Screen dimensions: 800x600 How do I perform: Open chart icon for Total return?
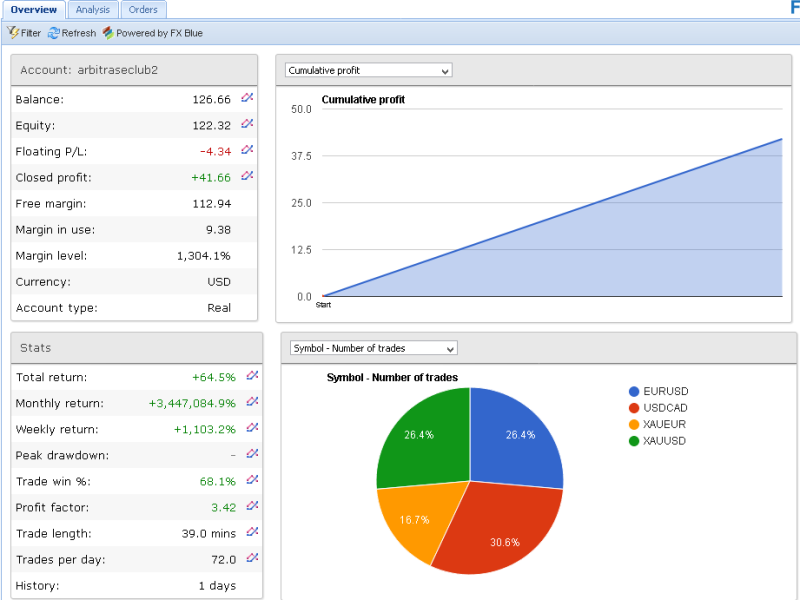tap(252, 376)
